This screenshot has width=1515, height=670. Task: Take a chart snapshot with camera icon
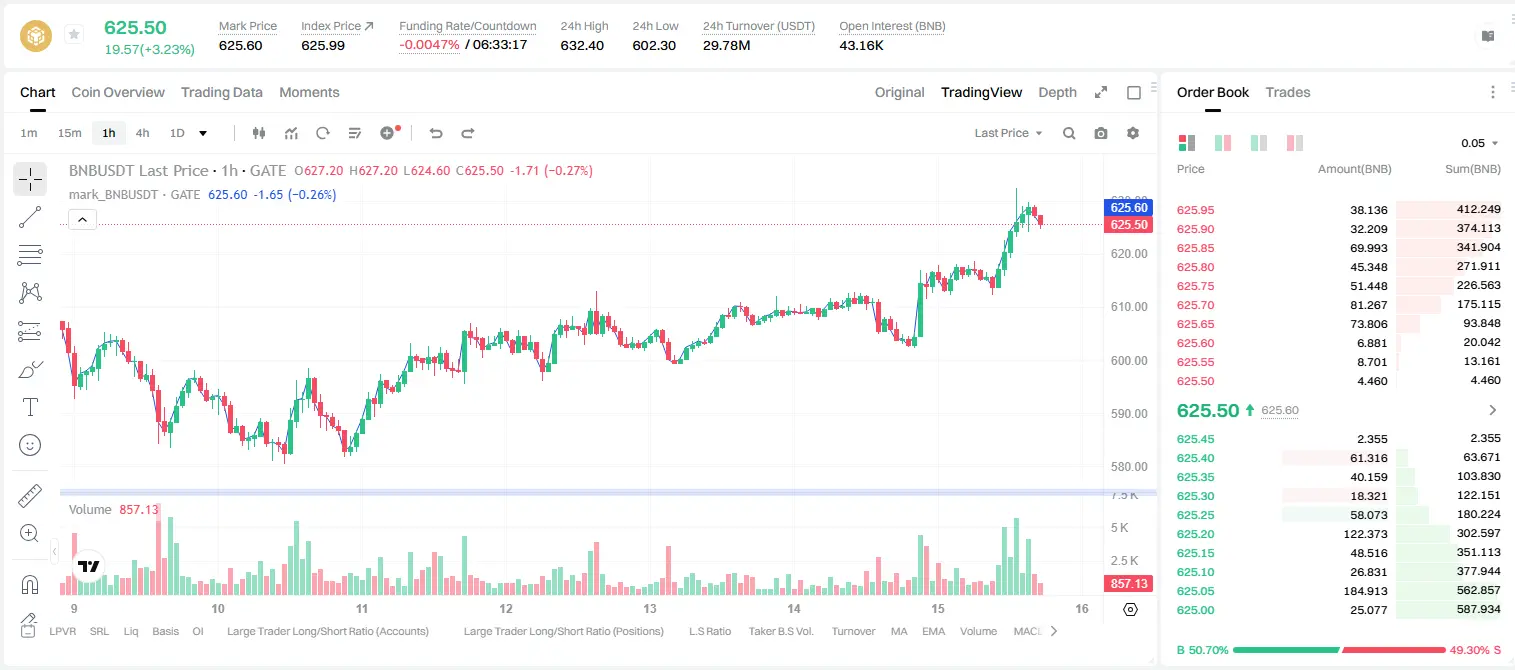(1101, 133)
